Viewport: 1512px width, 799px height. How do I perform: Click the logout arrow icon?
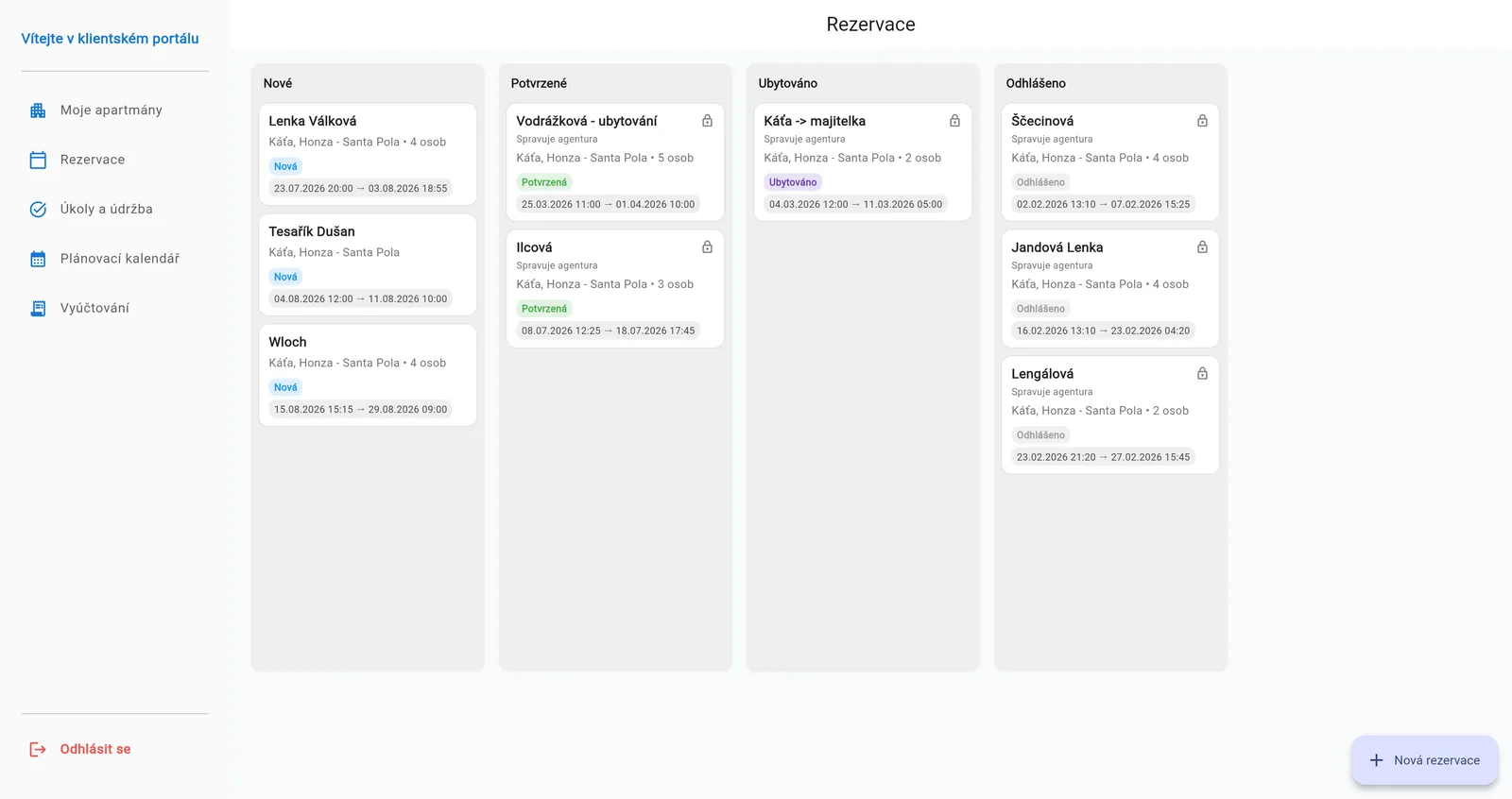(38, 749)
